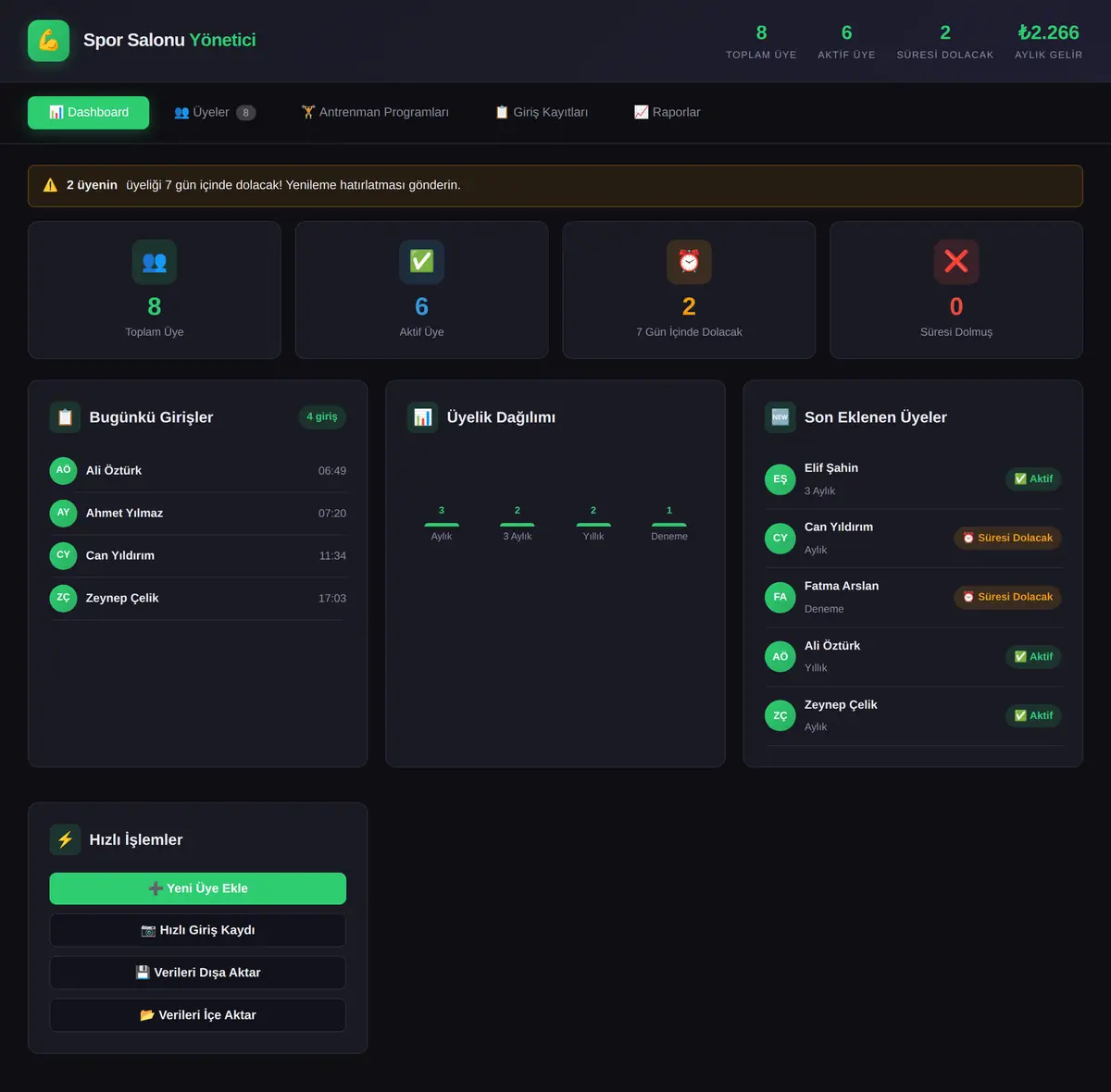The height and width of the screenshot is (1092, 1111).
Task: Click the clipboard icon beside Bugünkü Girişler
Action: point(65,417)
